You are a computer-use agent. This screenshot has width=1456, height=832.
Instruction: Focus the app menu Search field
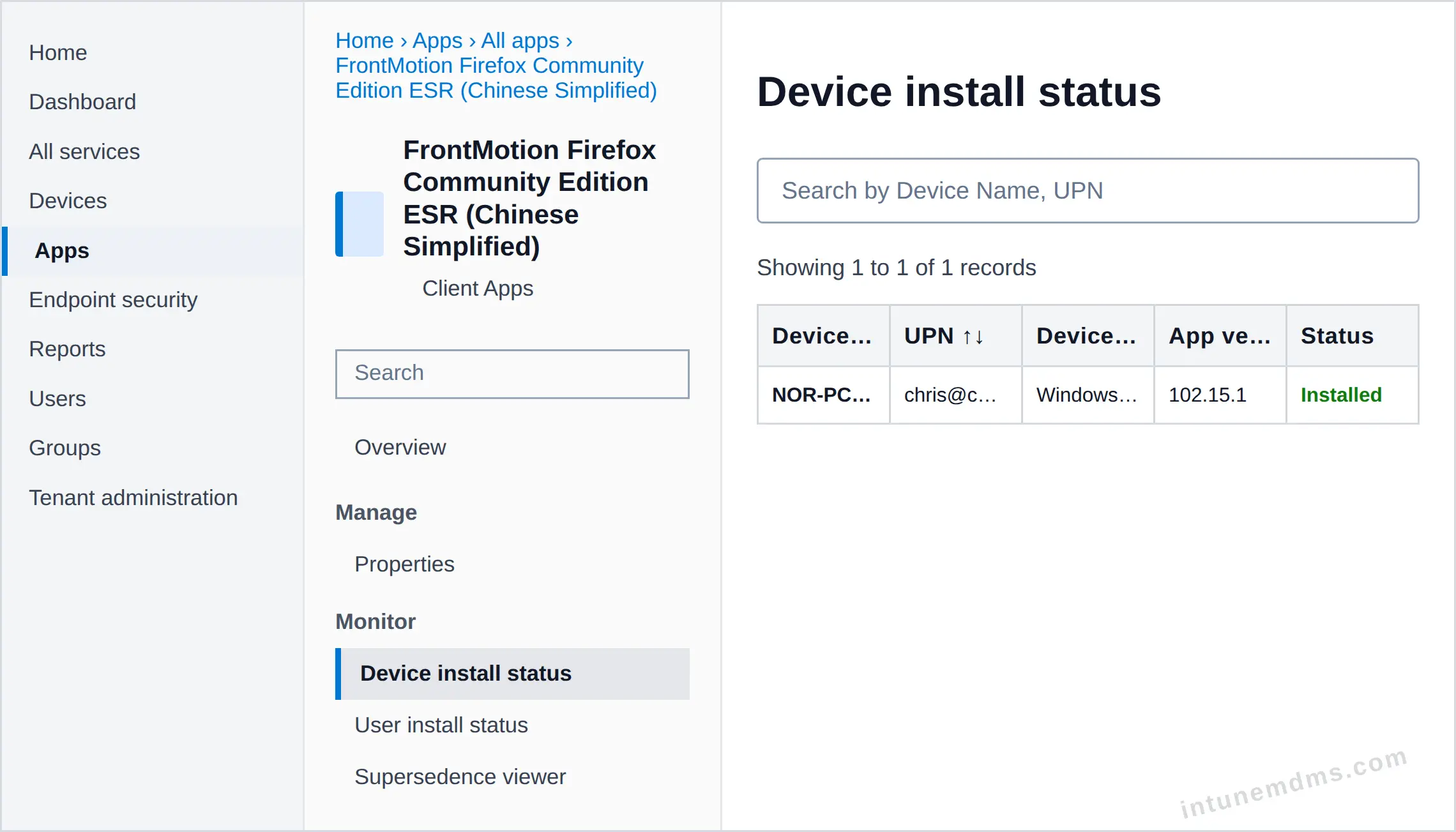(512, 374)
